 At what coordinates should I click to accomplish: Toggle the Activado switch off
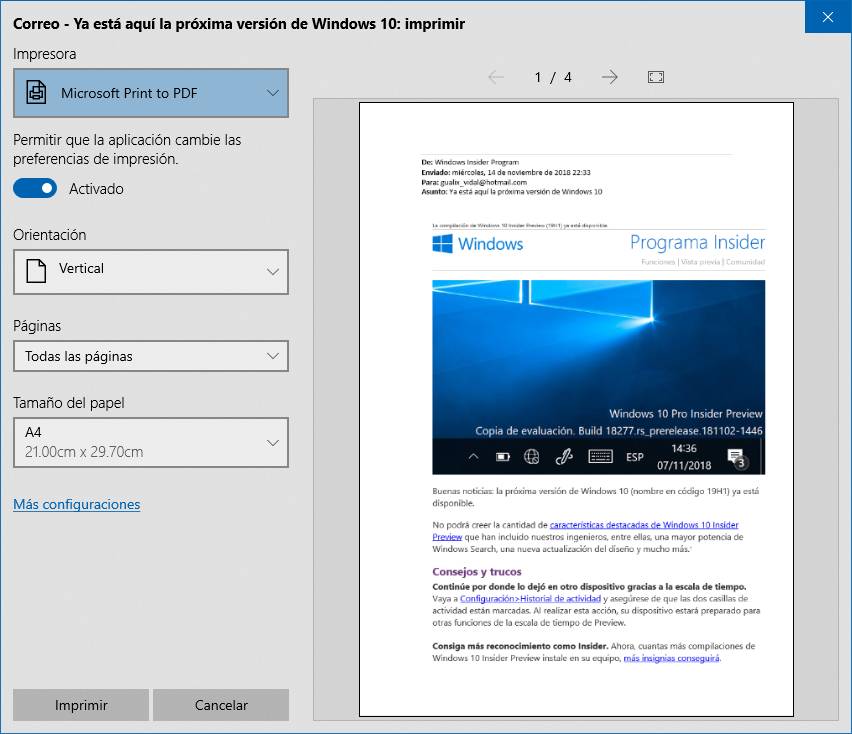pos(35,188)
